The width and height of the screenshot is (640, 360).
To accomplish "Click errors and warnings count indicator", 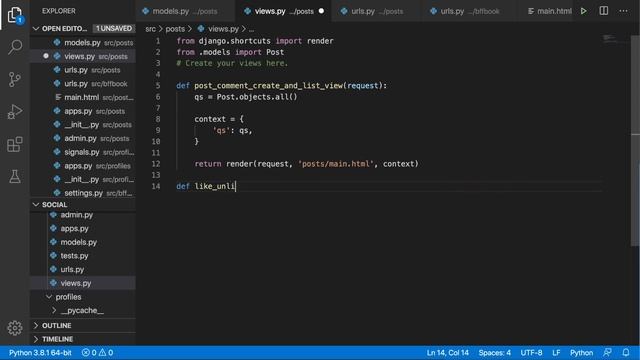I will pyautogui.click(x=97, y=352).
